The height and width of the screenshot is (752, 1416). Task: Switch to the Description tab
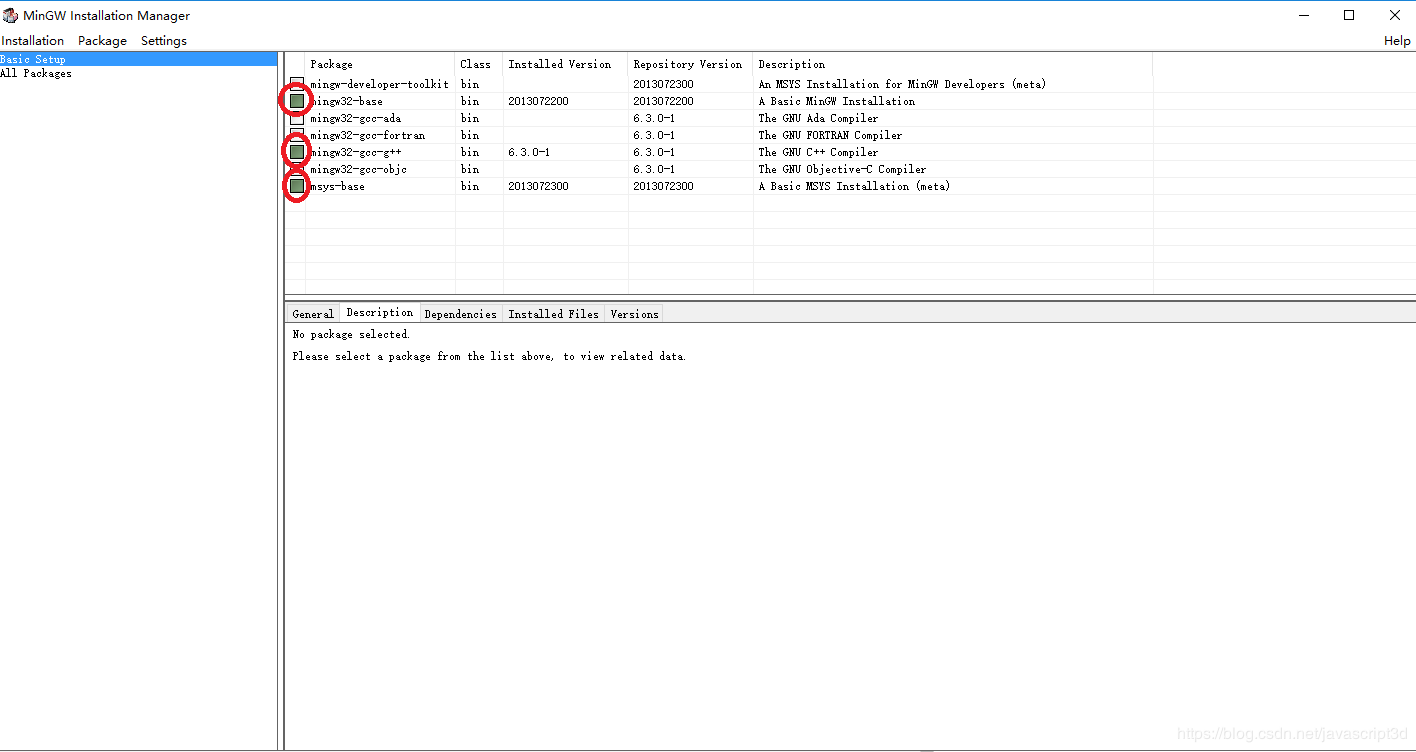click(x=380, y=313)
